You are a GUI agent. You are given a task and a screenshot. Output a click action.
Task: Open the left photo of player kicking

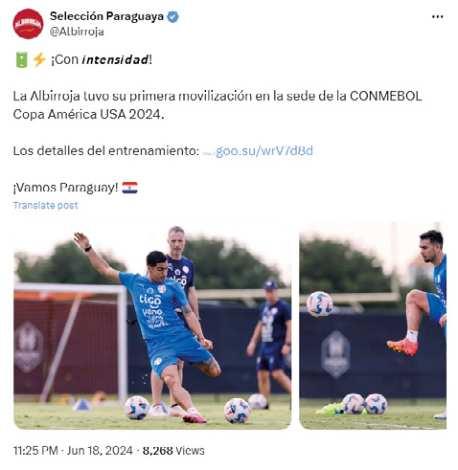click(152, 326)
